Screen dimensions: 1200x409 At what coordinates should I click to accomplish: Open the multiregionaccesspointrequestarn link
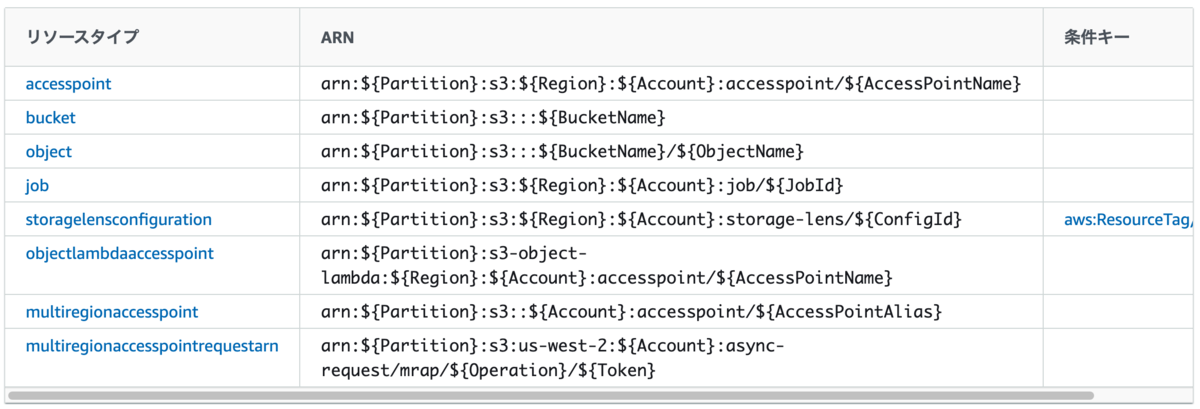click(151, 347)
